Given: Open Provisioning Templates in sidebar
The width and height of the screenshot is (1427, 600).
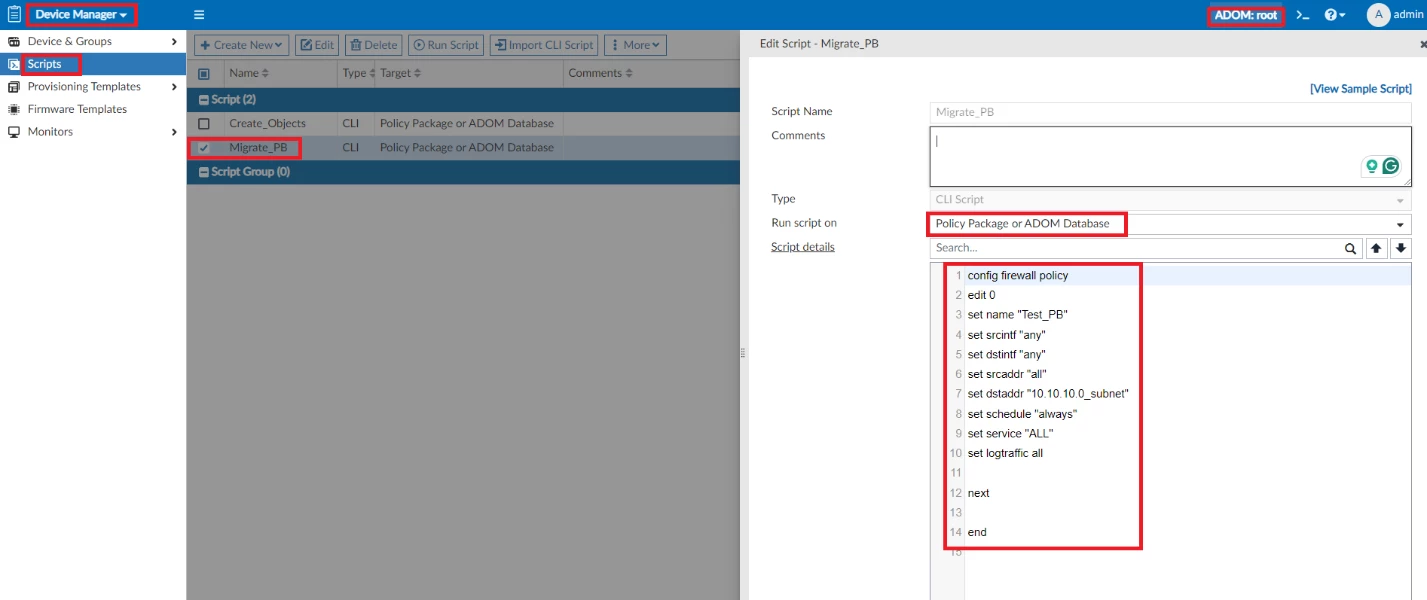Looking at the screenshot, I should (84, 87).
